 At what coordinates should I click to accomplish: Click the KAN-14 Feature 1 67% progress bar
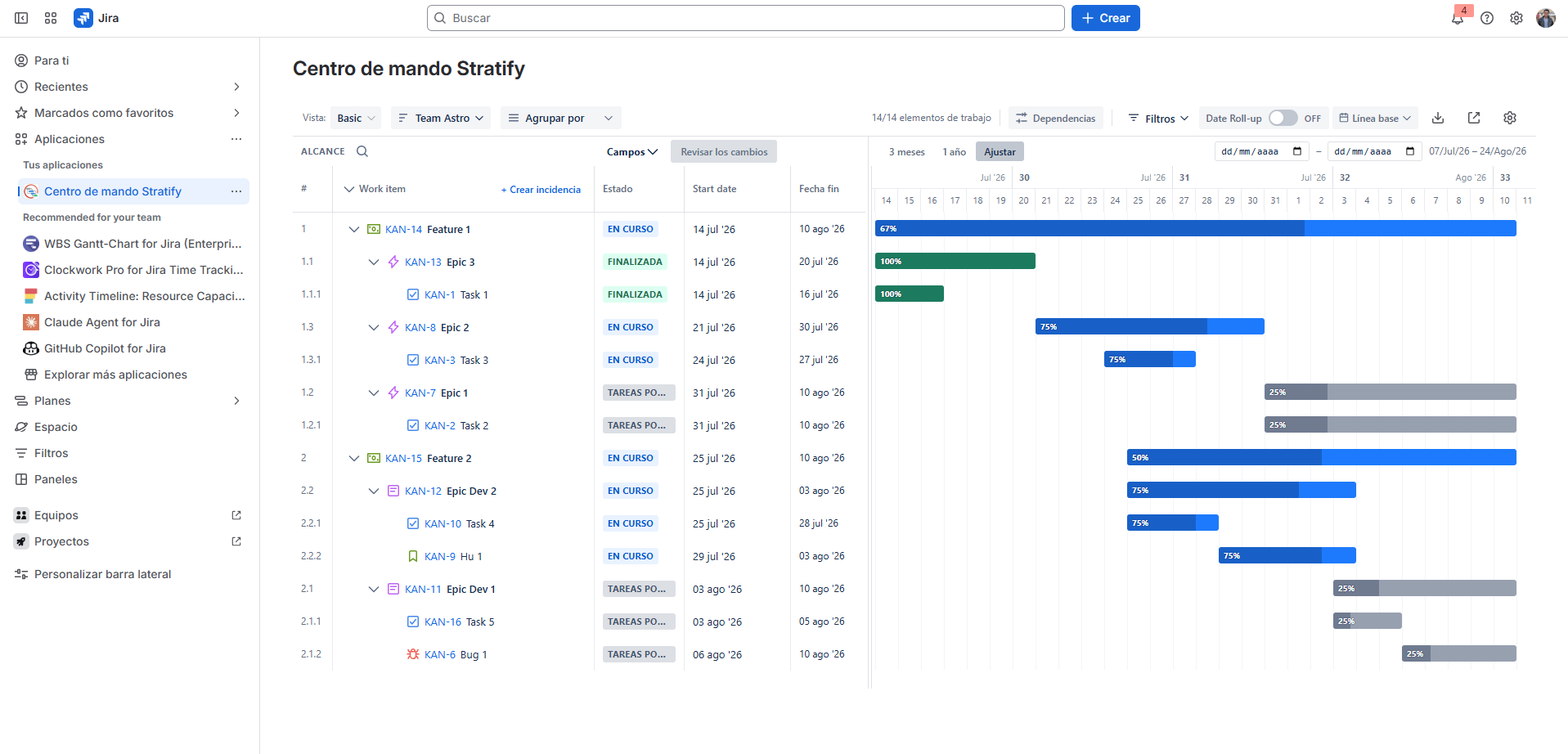tap(1195, 228)
